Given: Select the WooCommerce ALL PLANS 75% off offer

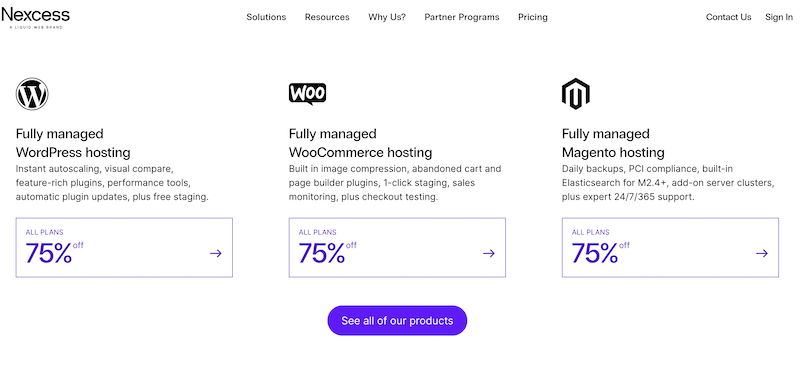Looking at the screenshot, I should [397, 248].
